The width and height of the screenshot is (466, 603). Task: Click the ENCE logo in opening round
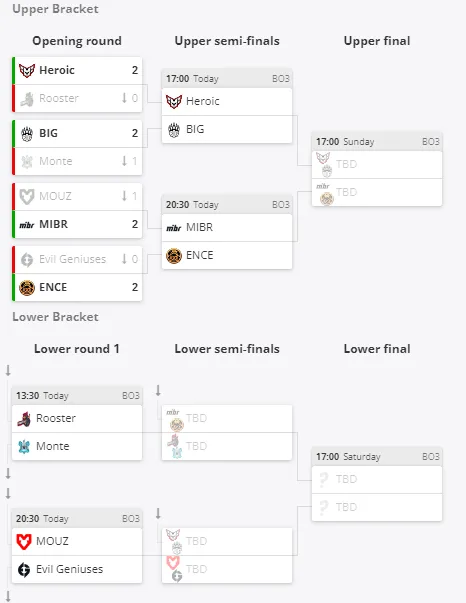[27, 287]
